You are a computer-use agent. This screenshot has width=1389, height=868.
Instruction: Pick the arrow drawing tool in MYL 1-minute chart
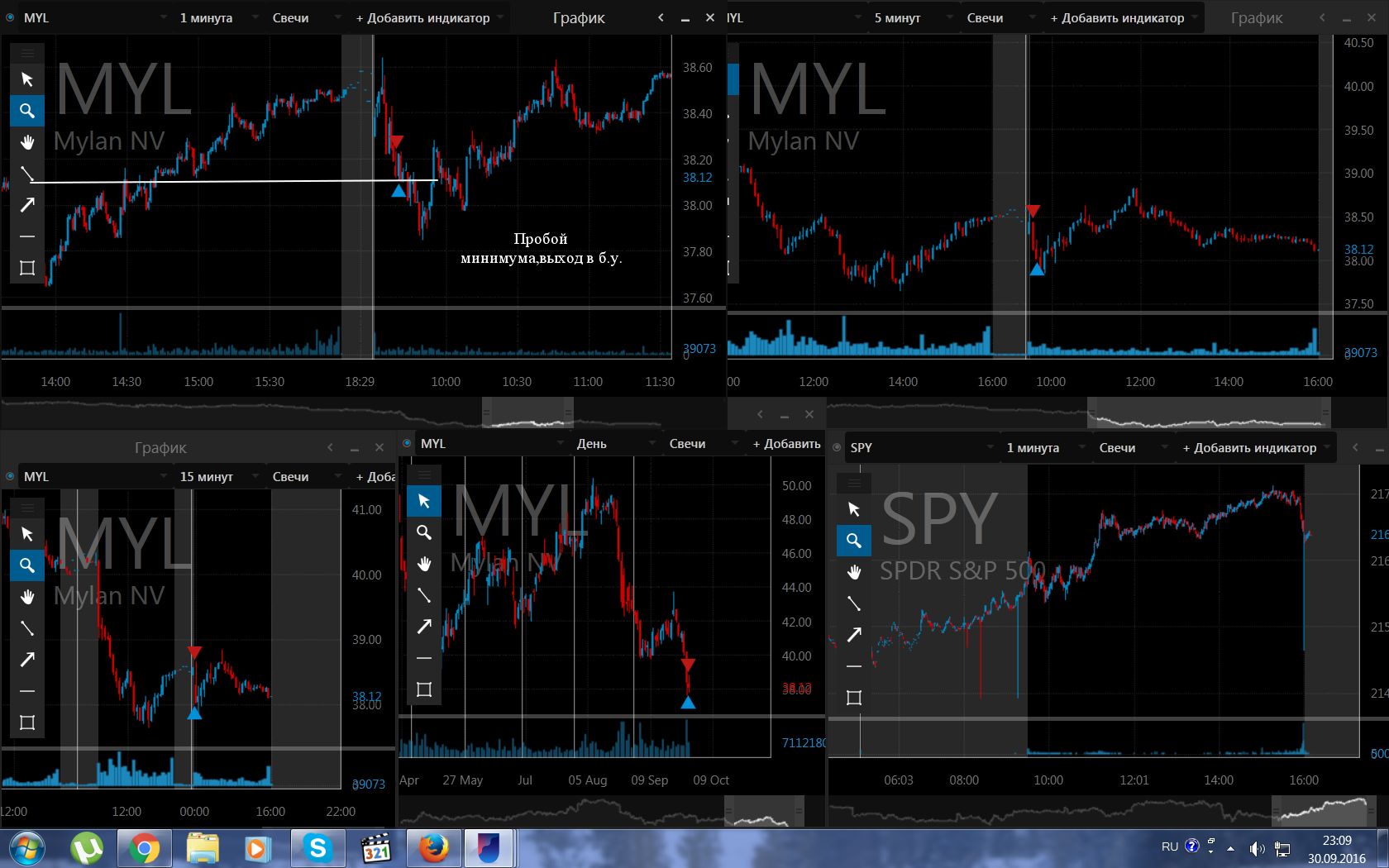pyautogui.click(x=27, y=205)
